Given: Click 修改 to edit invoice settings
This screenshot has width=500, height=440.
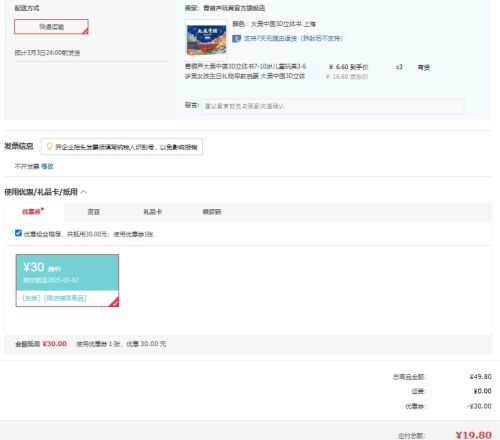Looking at the screenshot, I should (47, 166).
